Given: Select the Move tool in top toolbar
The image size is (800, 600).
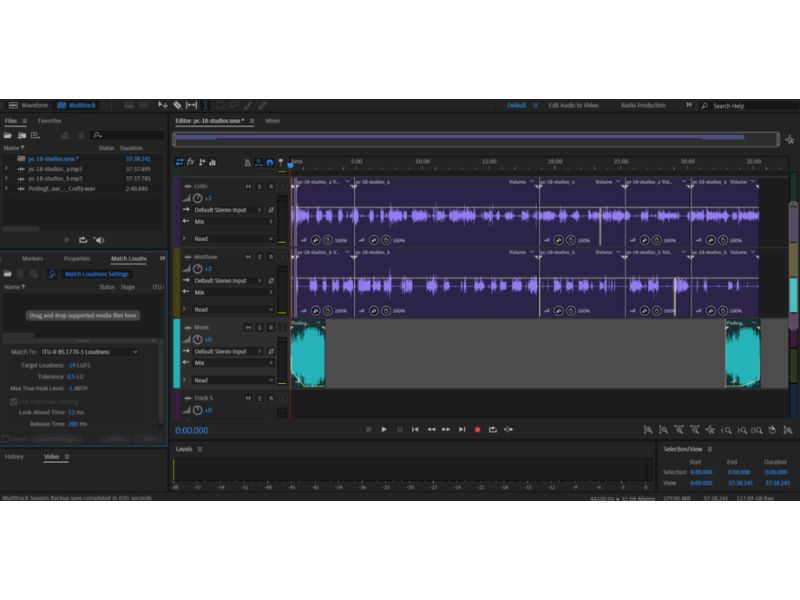Looking at the screenshot, I should coord(163,105).
